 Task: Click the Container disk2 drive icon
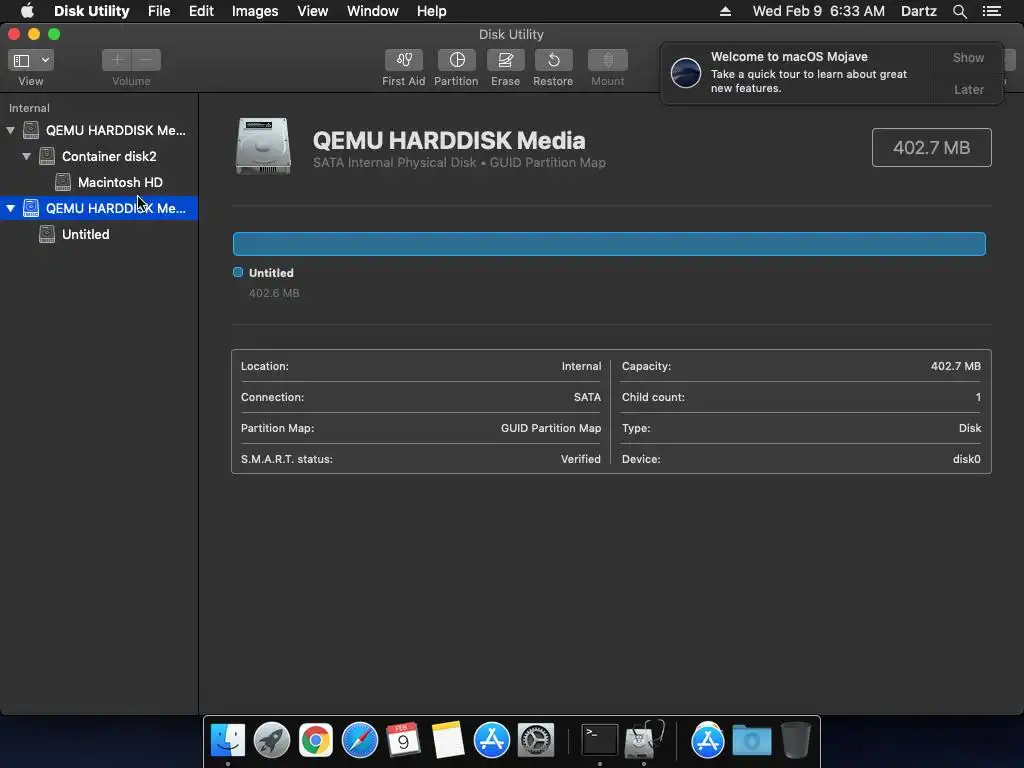(47, 156)
